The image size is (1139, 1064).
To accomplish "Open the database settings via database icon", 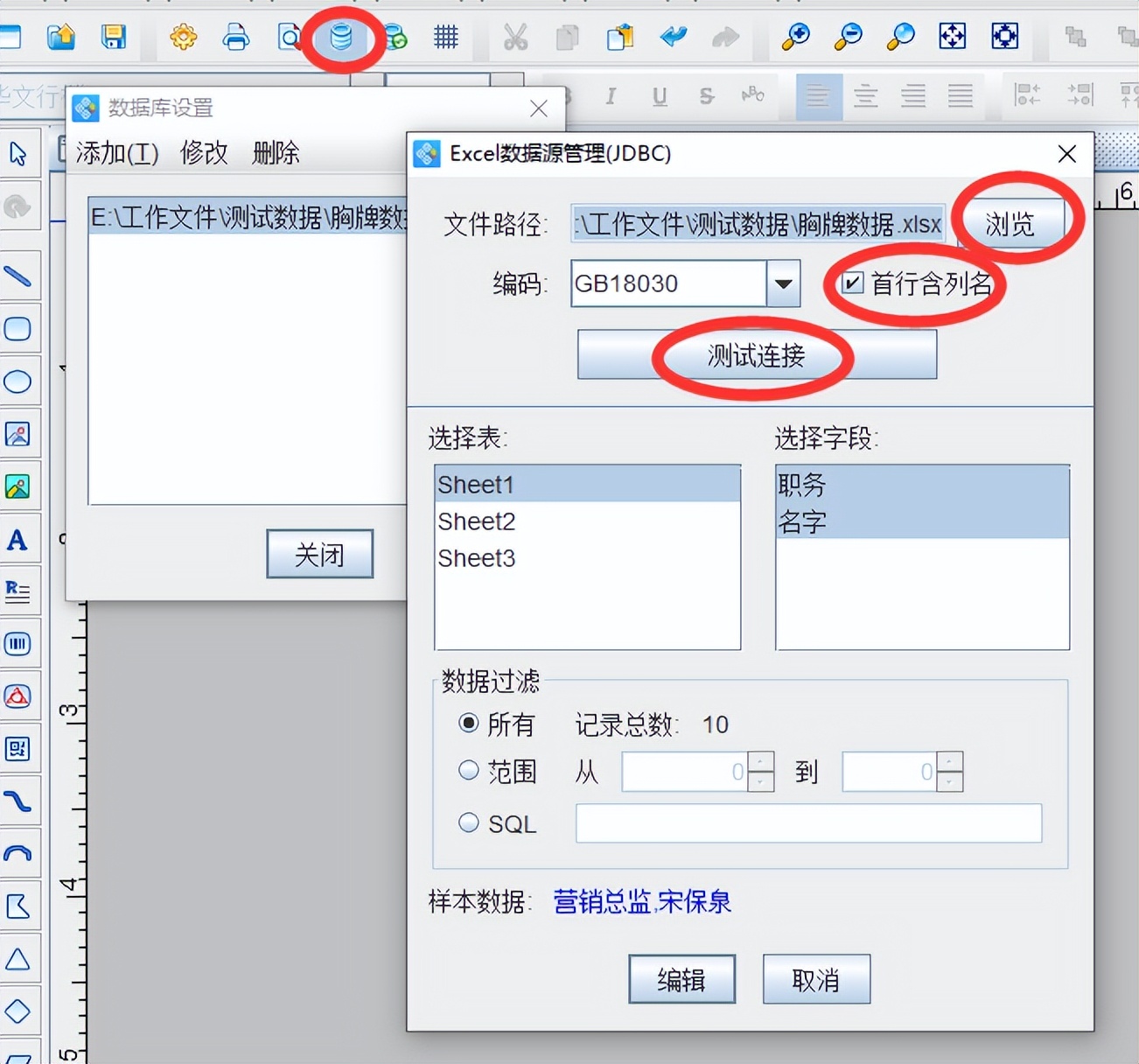I will pos(343,38).
